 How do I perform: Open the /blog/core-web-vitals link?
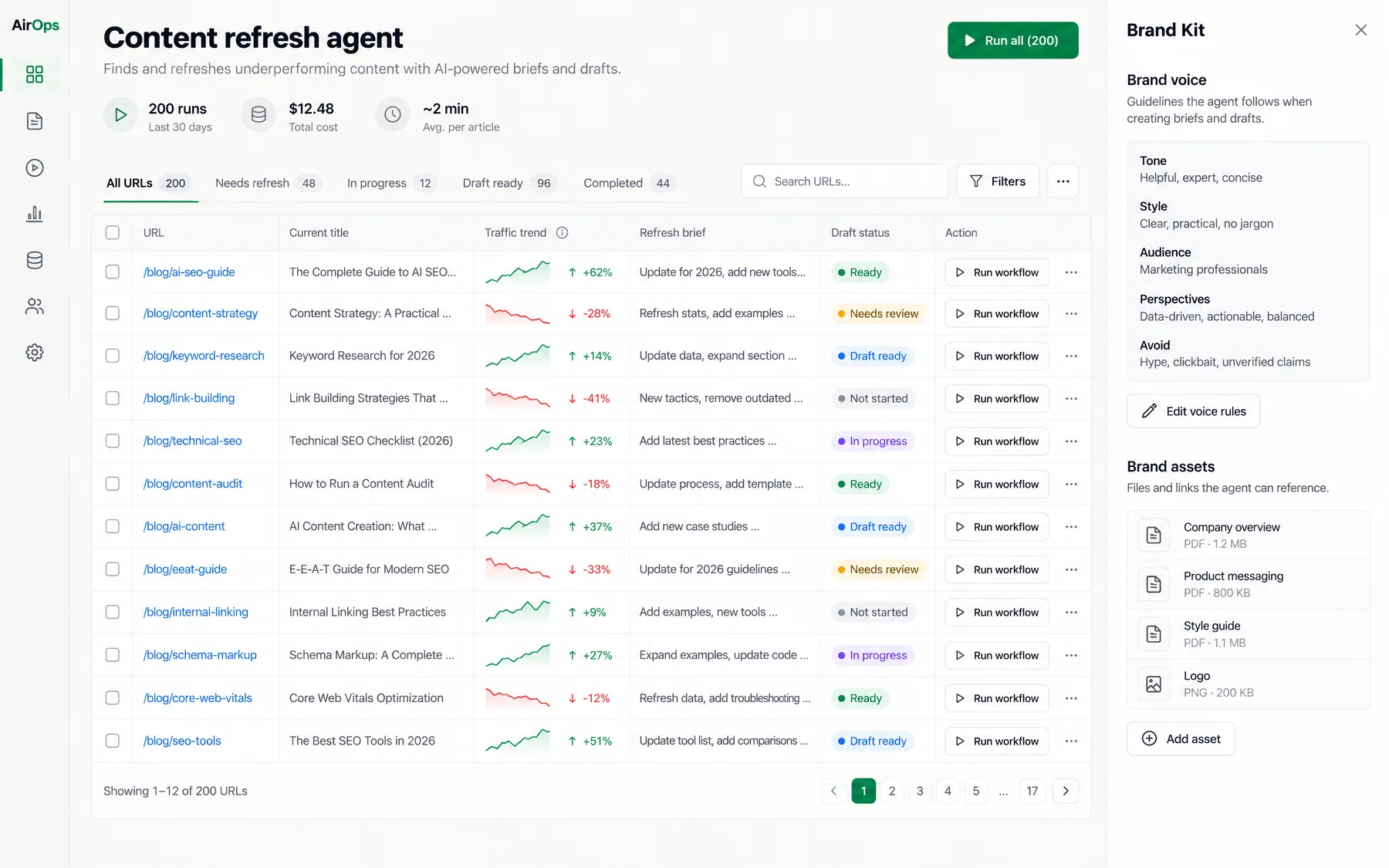198,698
